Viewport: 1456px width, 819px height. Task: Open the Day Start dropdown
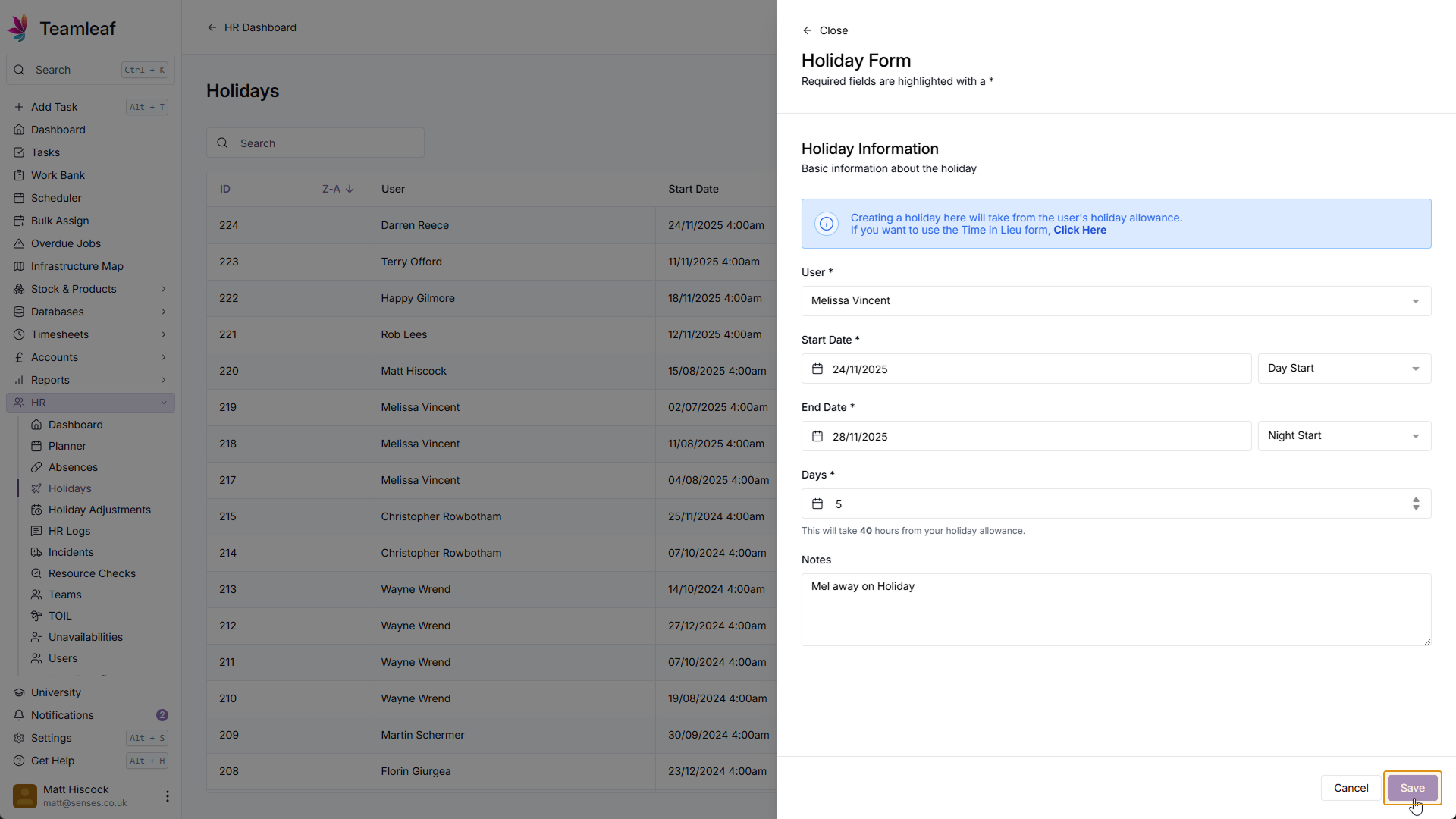click(1344, 369)
